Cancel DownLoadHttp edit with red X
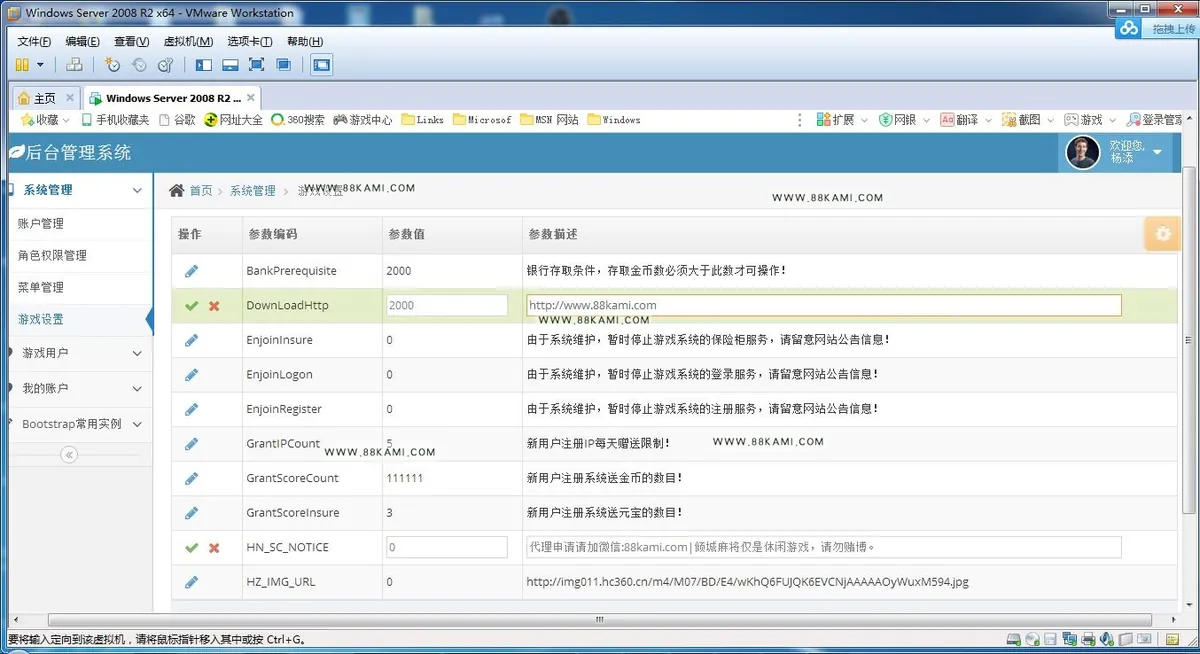The width and height of the screenshot is (1200, 654). point(214,306)
